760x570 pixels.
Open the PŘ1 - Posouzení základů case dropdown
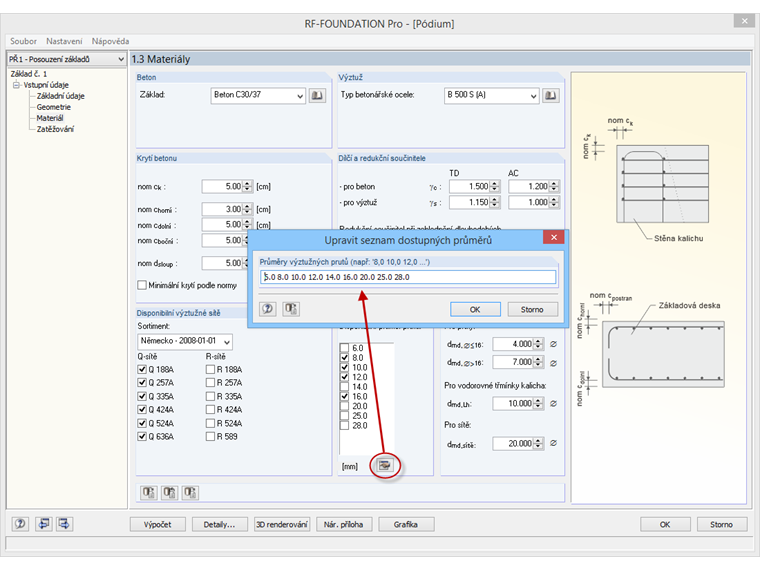coord(121,59)
